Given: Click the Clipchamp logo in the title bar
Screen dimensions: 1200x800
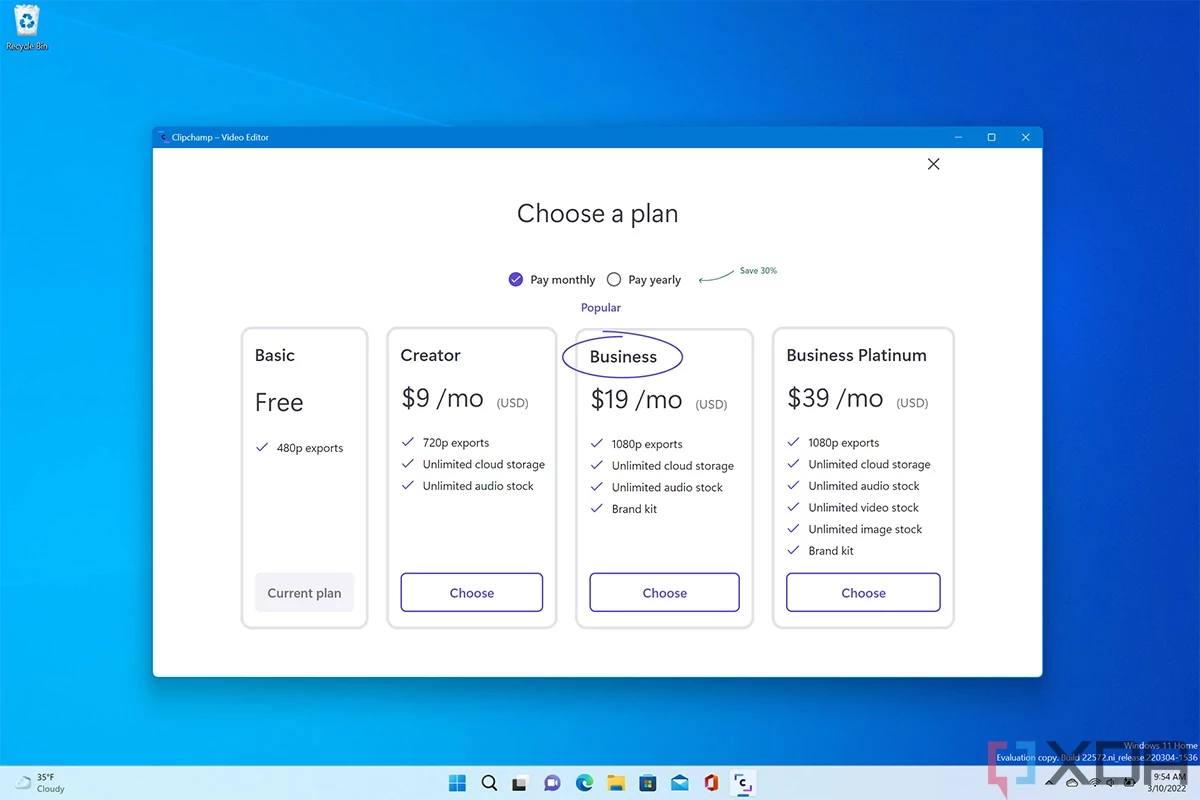Looking at the screenshot, I should pos(163,137).
